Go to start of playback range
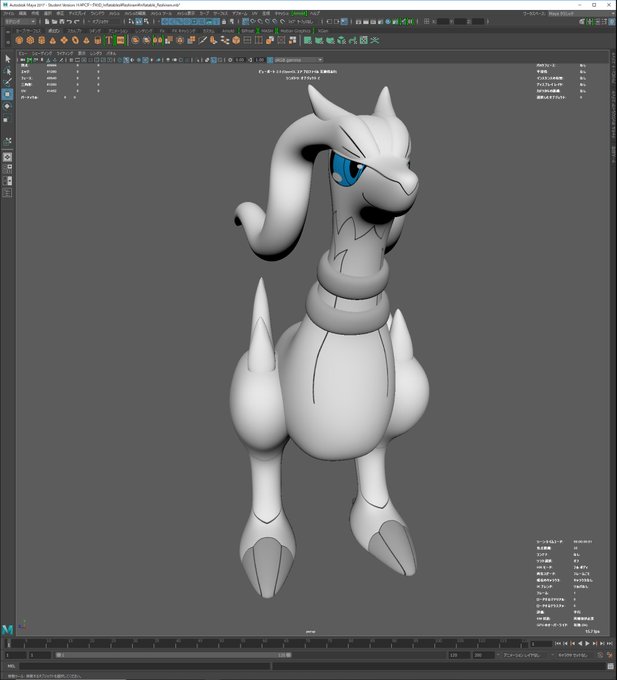Image resolution: width=617 pixels, height=680 pixels. pyautogui.click(x=558, y=644)
